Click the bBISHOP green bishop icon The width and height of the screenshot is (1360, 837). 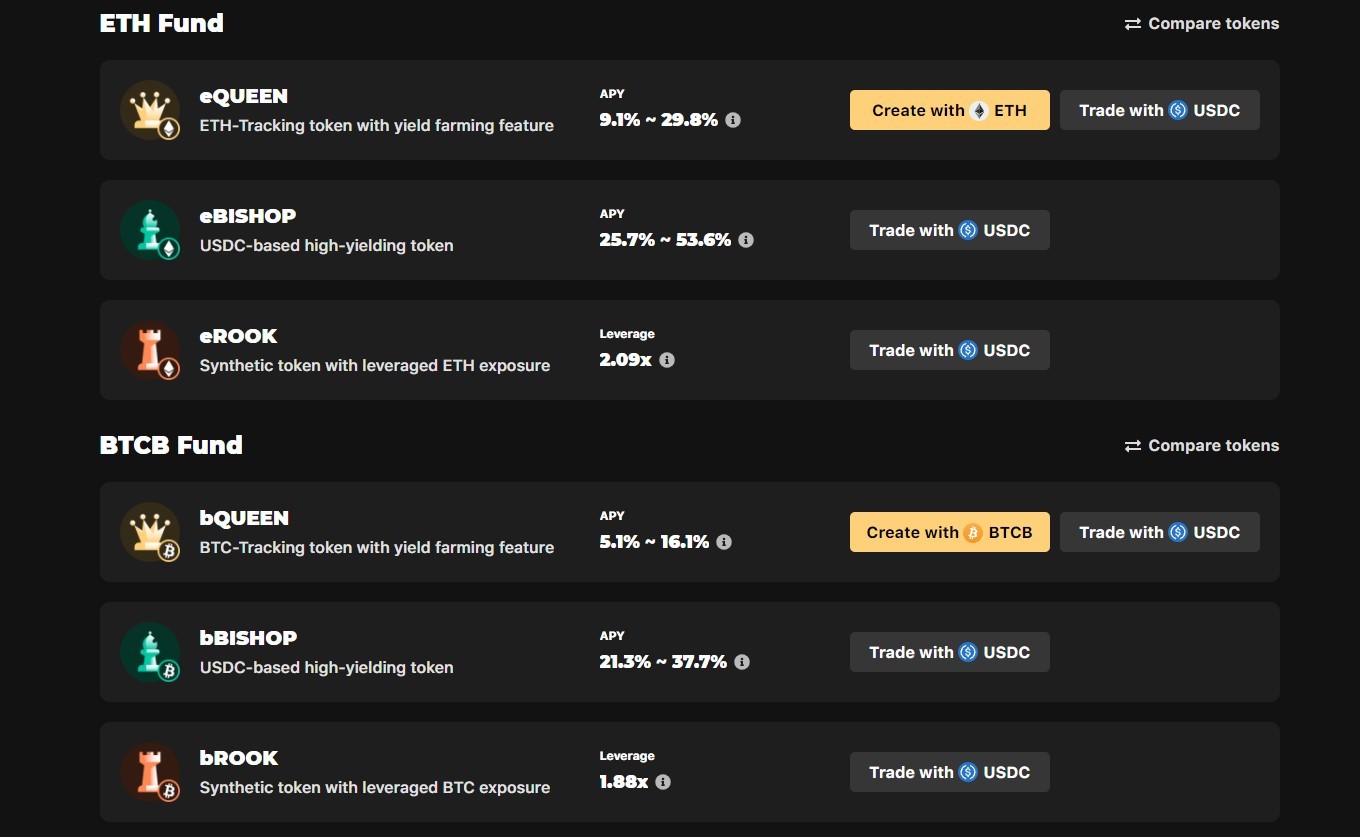pos(150,652)
